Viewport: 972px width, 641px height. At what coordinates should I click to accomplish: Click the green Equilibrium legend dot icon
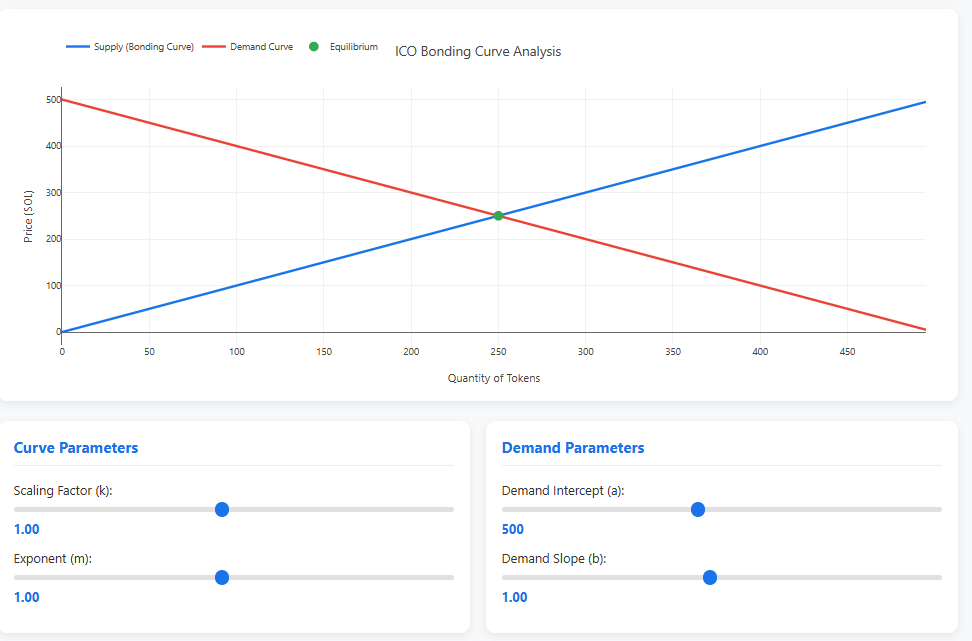[314, 46]
